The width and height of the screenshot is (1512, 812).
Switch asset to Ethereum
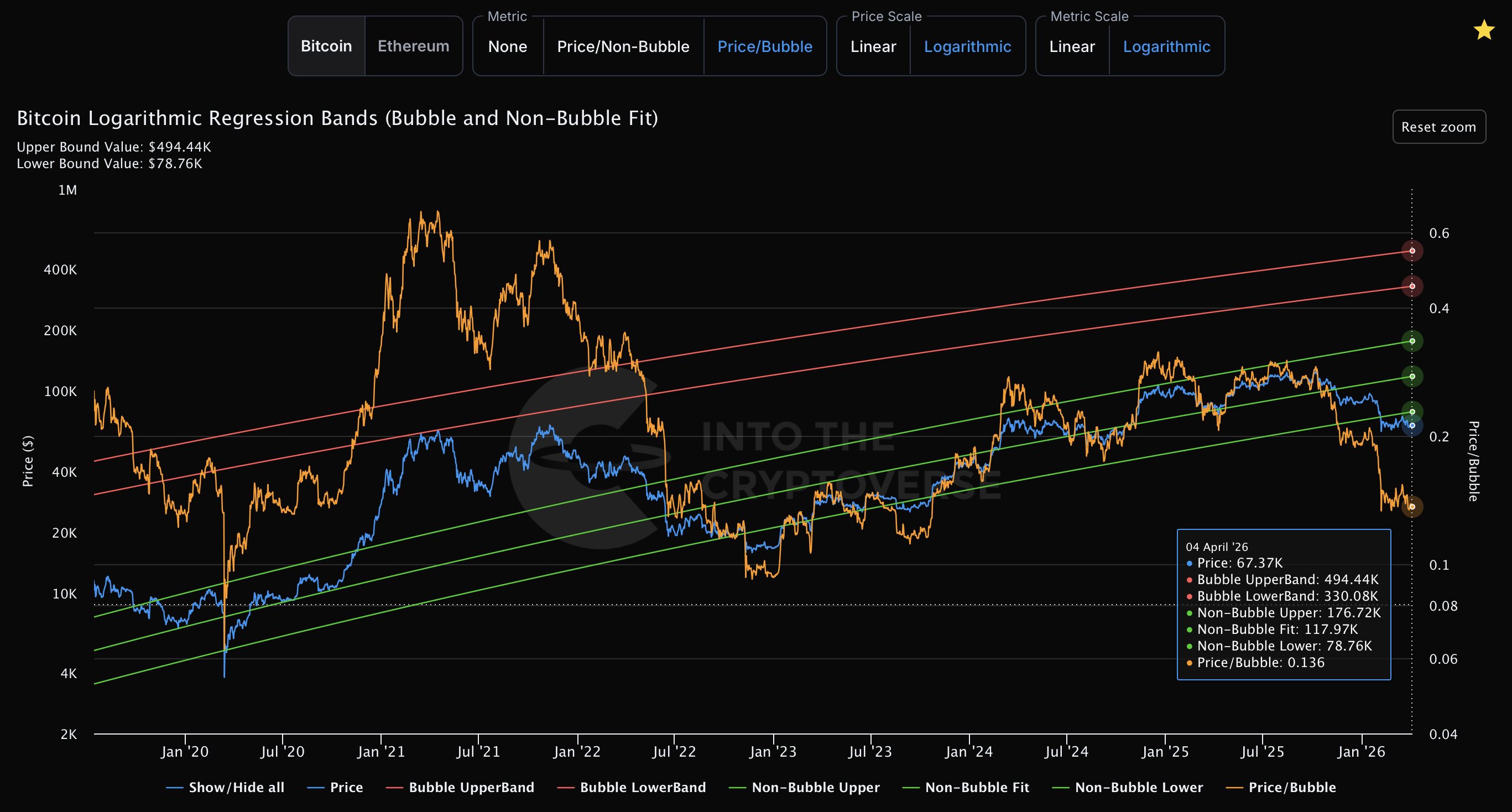[413, 46]
